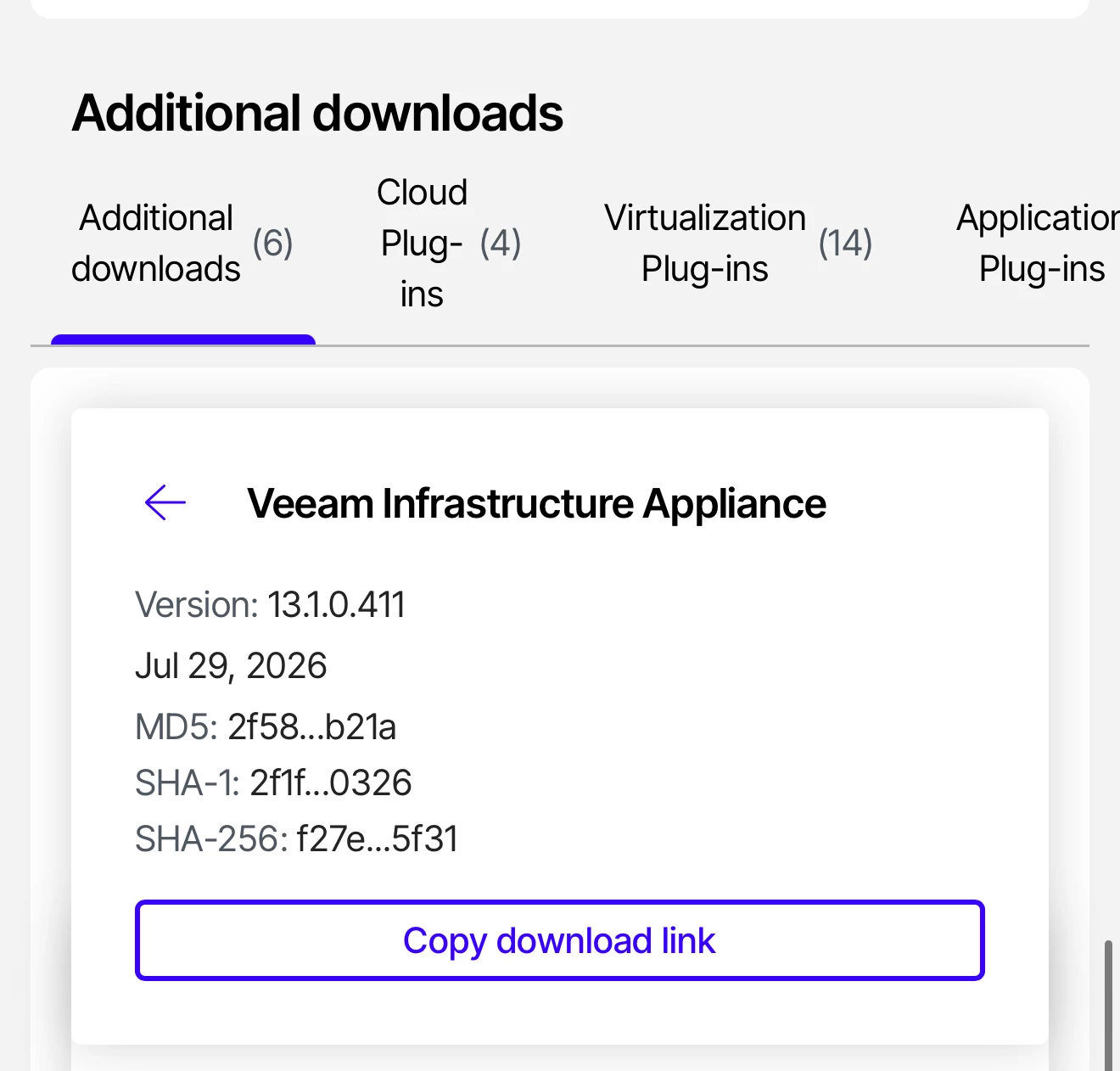Switch to the Cloud Plug-ins tab

tap(449, 244)
